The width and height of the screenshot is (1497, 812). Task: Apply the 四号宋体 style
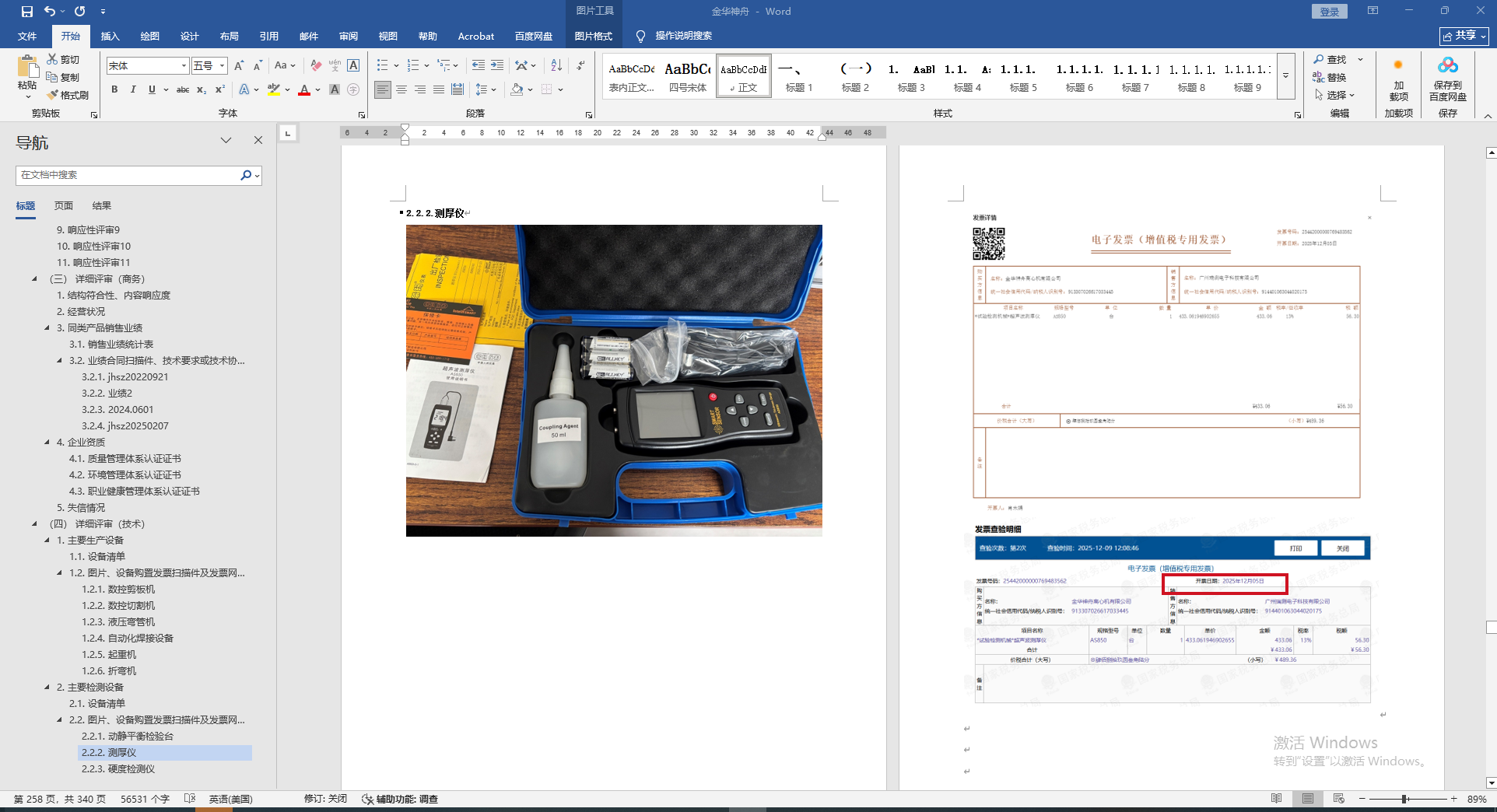688,76
